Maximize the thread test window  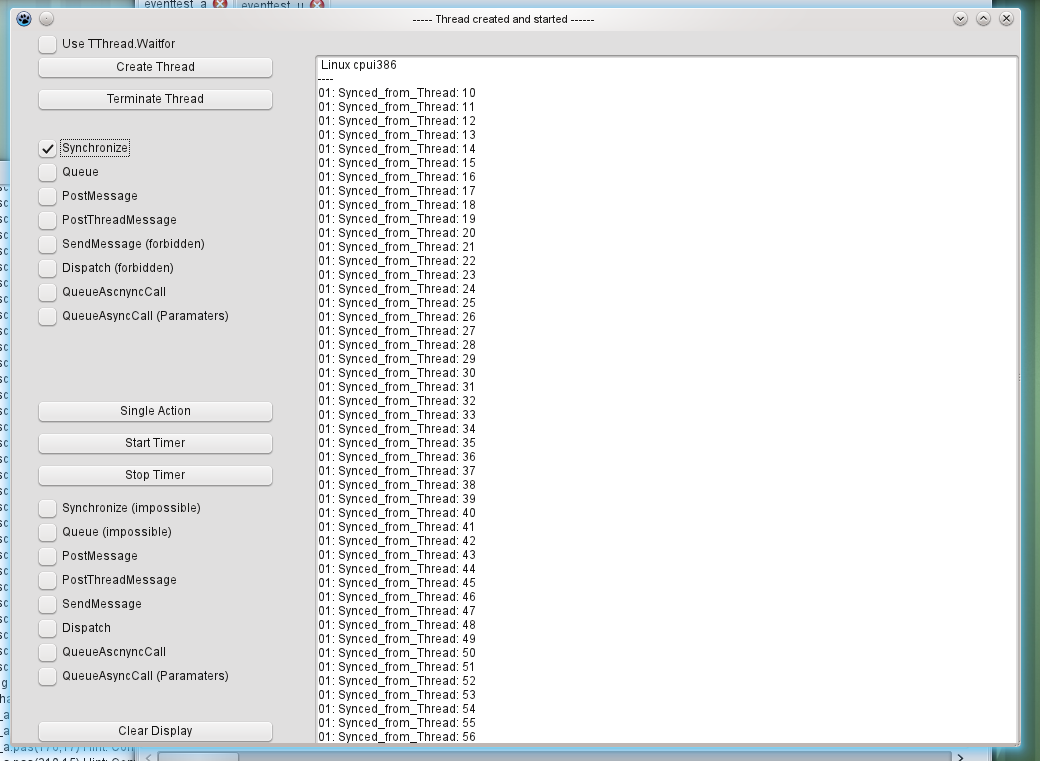pos(983,18)
